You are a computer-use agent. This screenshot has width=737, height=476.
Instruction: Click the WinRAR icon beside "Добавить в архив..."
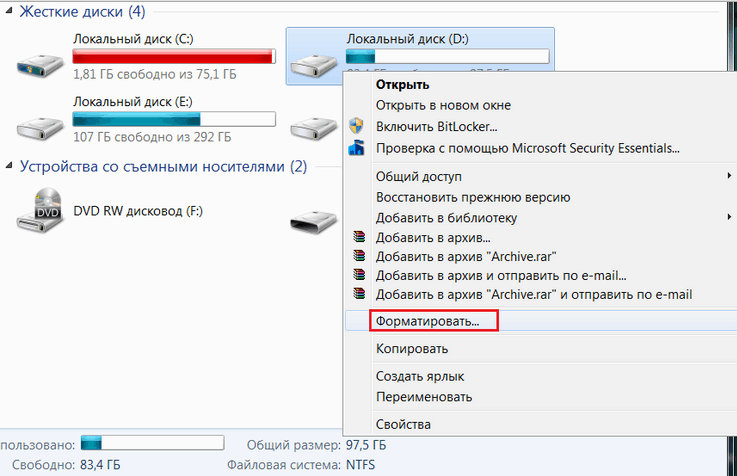359,236
